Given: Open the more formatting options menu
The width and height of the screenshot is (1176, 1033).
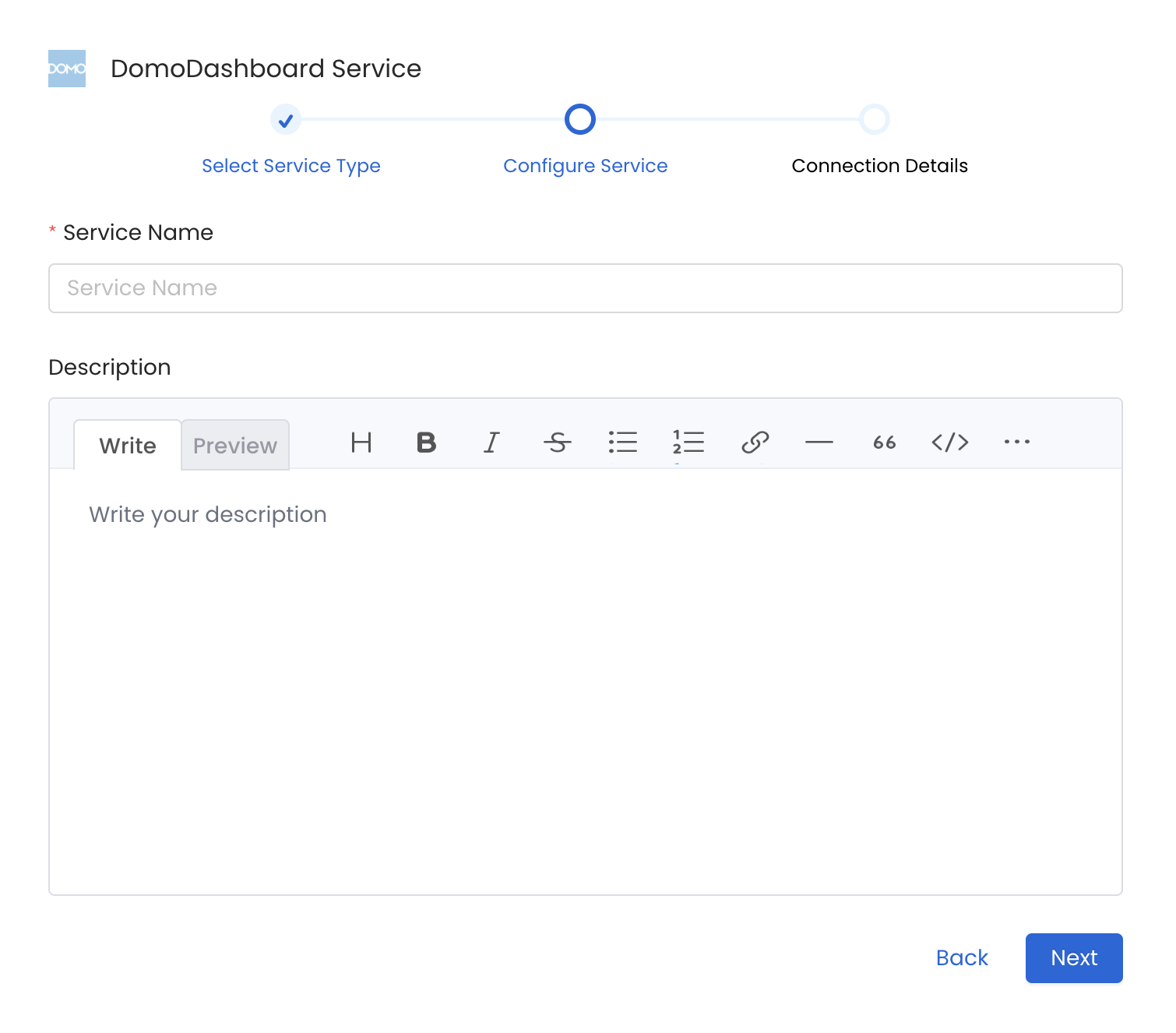Looking at the screenshot, I should pos(1016,443).
